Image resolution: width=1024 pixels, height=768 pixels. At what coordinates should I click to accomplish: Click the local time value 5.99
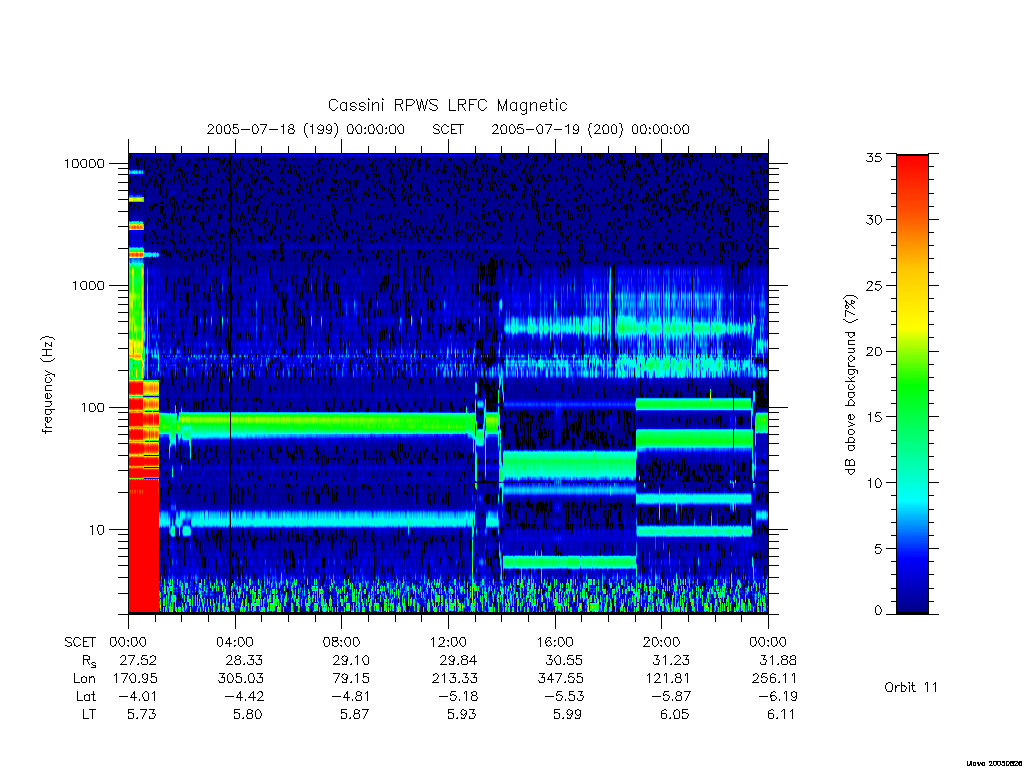(x=567, y=714)
